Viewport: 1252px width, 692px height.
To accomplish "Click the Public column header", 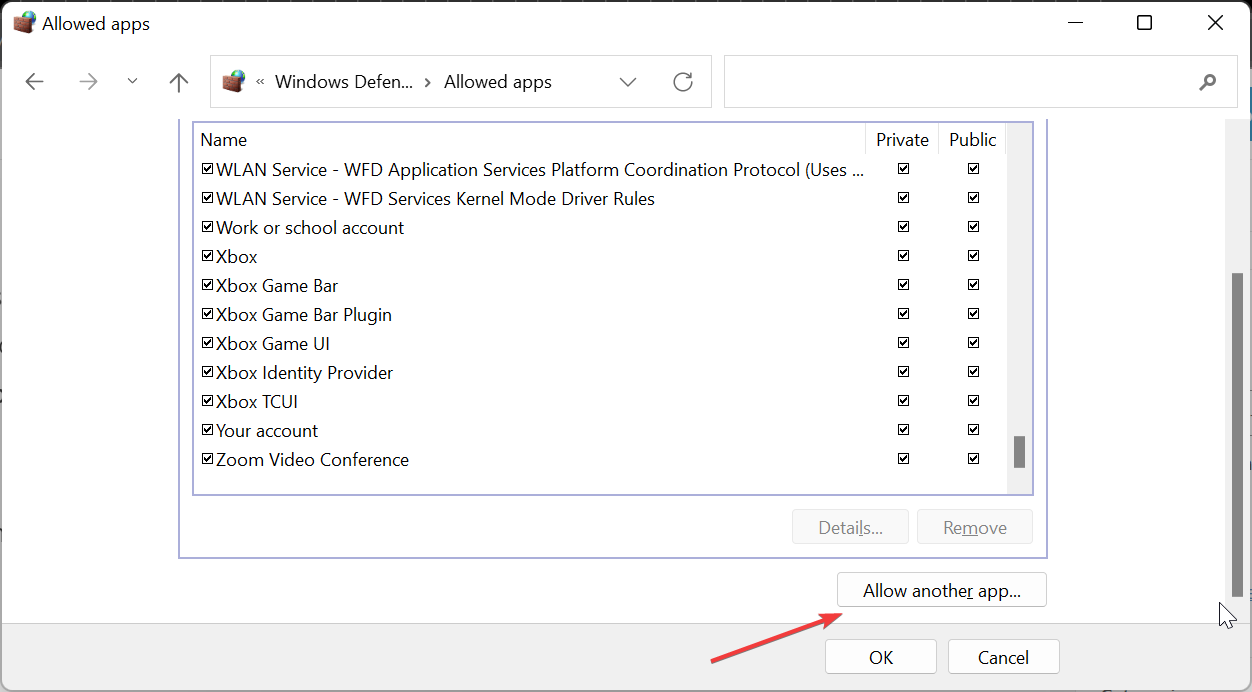I will [x=973, y=140].
